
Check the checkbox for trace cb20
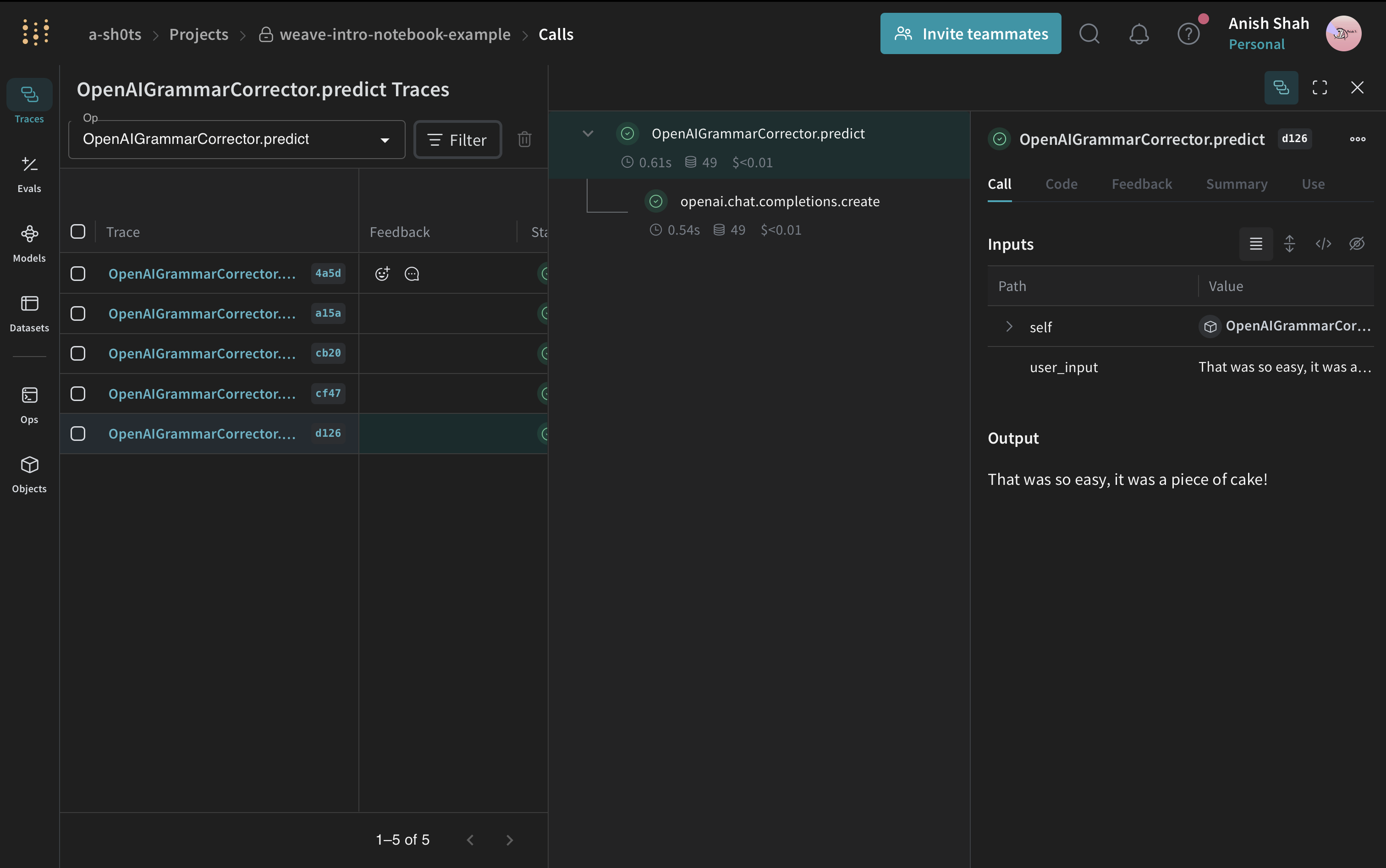tap(77, 353)
